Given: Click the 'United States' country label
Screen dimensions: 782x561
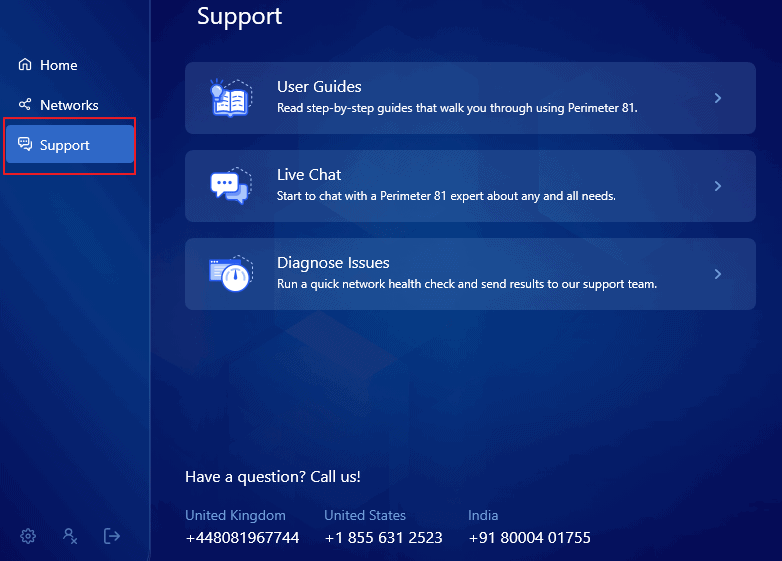Looking at the screenshot, I should pos(365,515).
